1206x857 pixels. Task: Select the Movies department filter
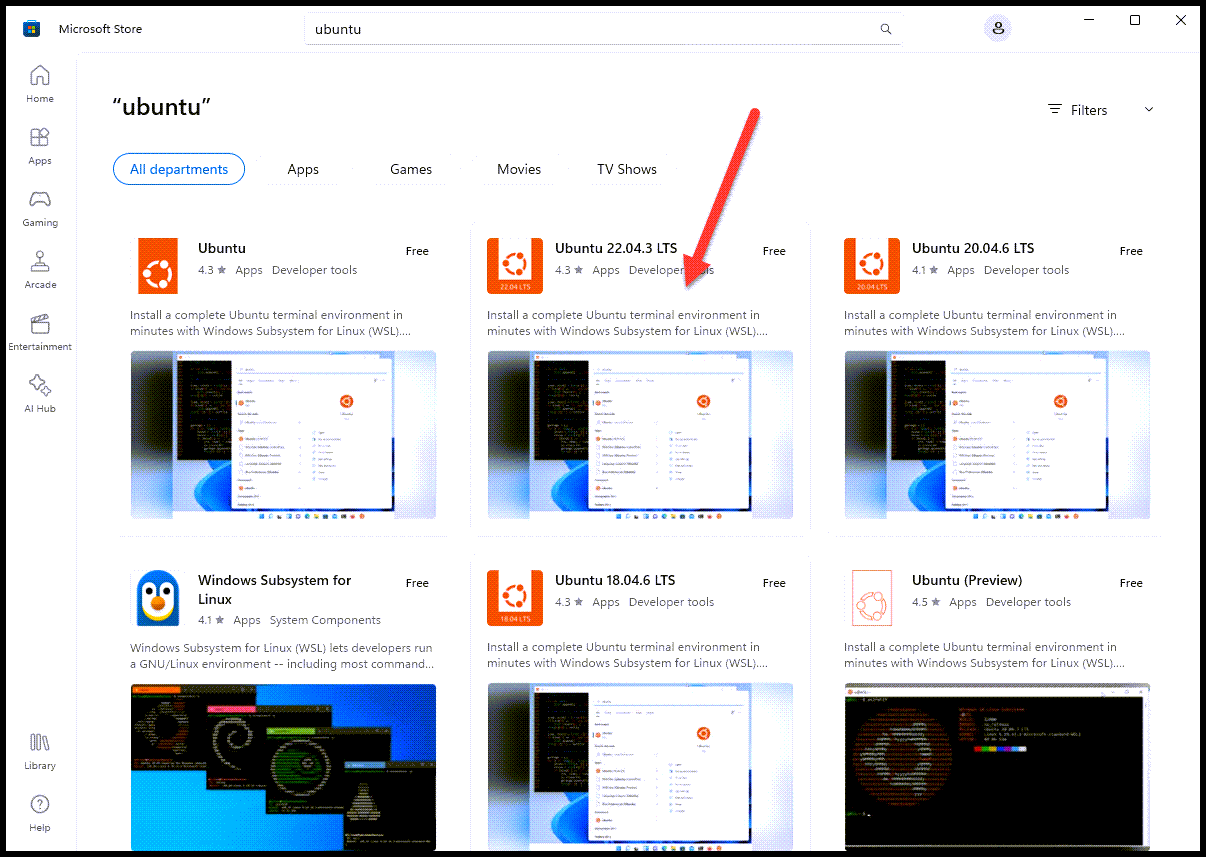coord(519,169)
